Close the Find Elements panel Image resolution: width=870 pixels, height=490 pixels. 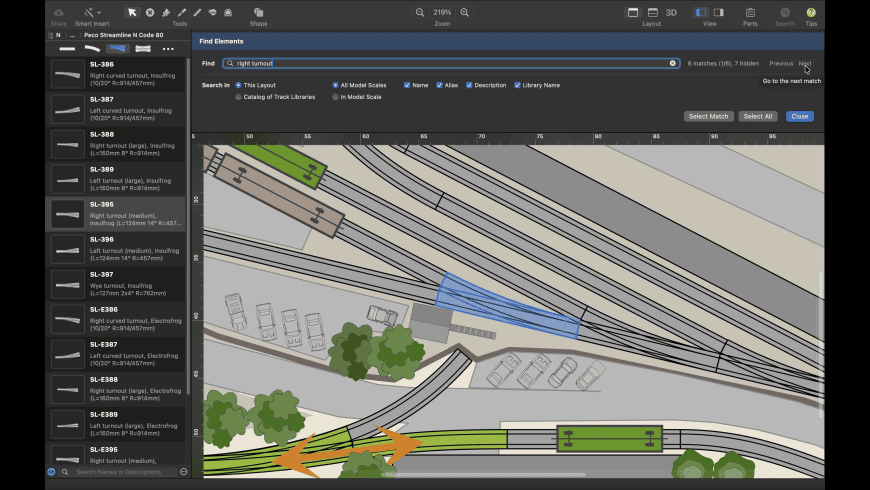click(800, 117)
